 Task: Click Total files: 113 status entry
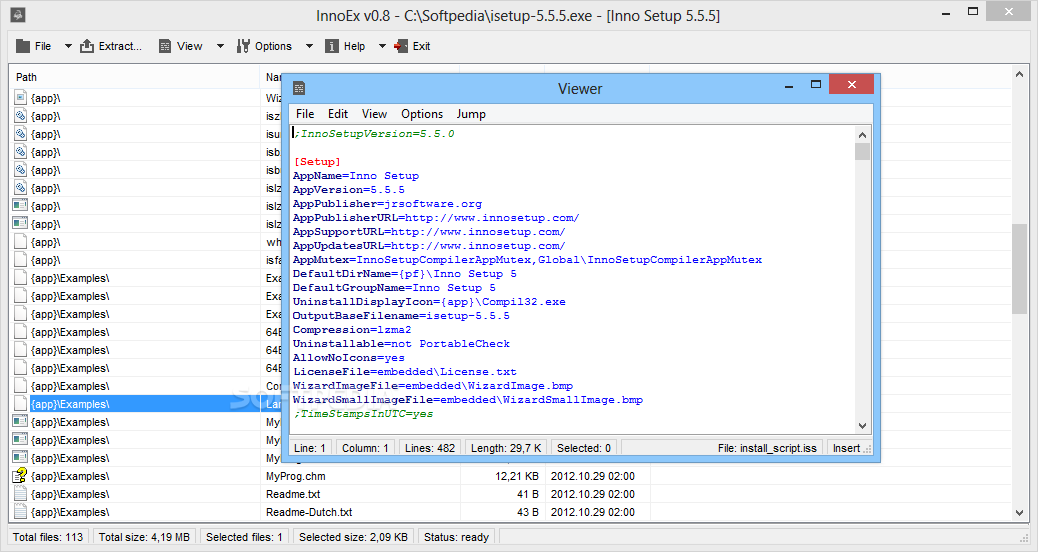[48, 537]
